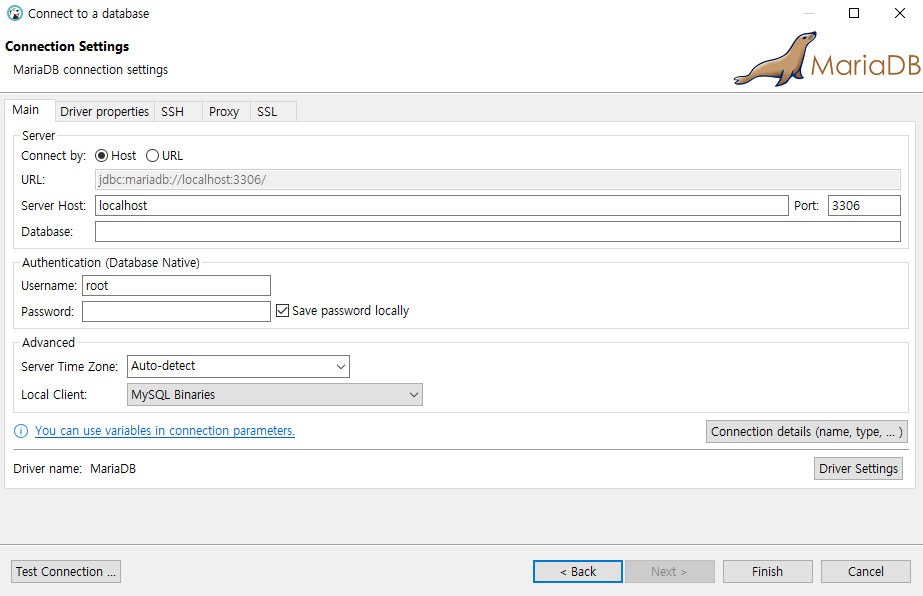The height and width of the screenshot is (596, 923).
Task: Open the Local Client dropdown
Action: click(275, 395)
